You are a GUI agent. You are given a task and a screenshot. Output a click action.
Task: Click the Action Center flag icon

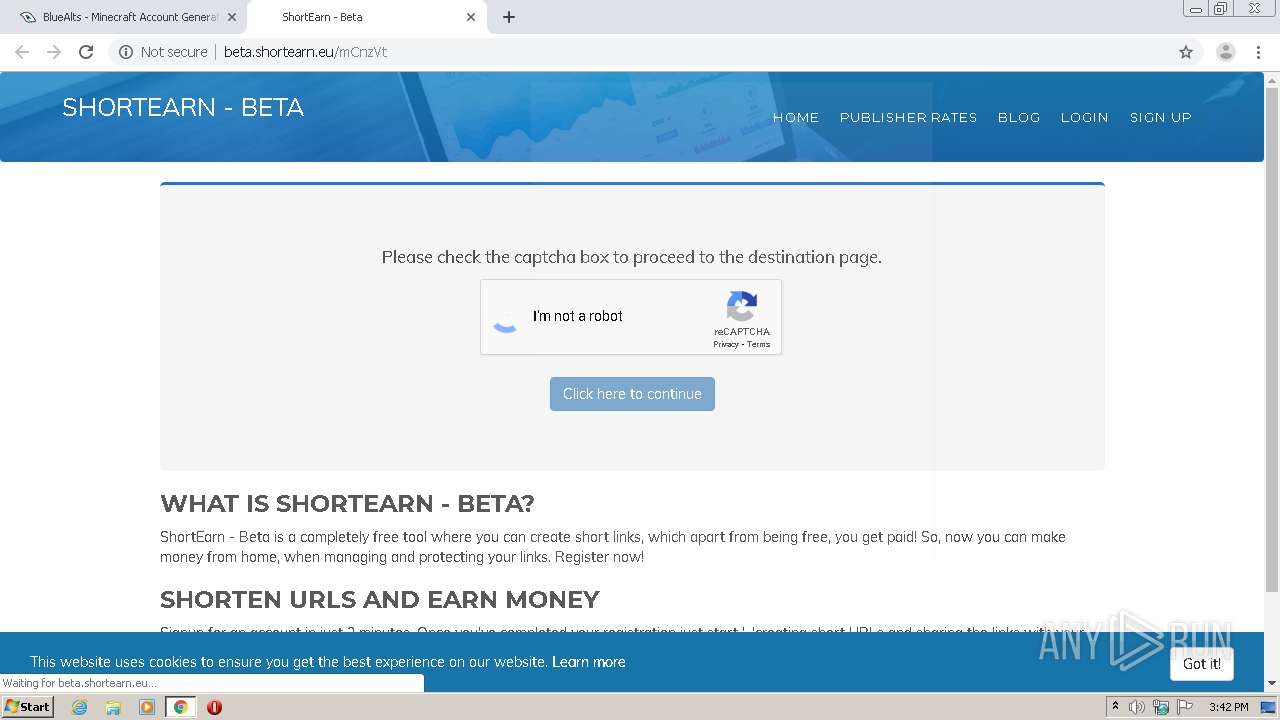pos(1185,707)
